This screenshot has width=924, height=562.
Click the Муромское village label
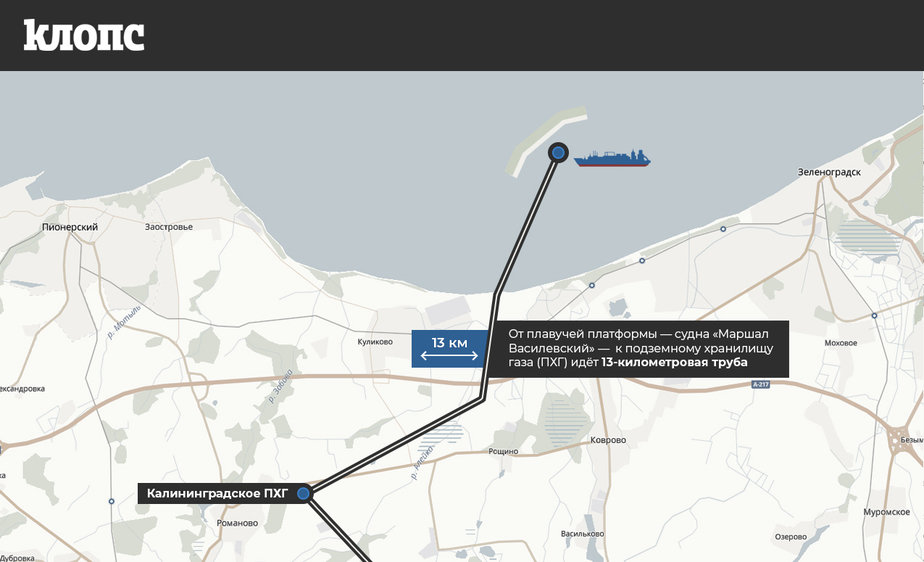point(887,512)
